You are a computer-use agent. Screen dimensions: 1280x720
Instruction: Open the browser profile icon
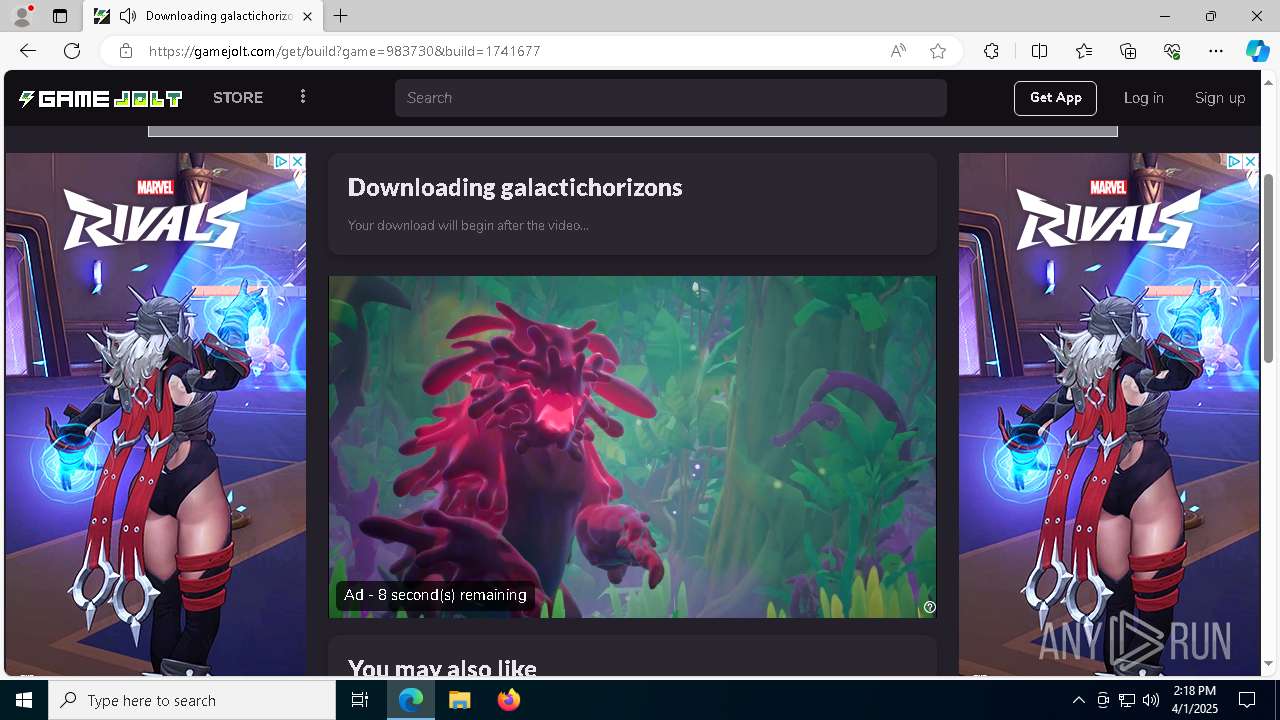tap(21, 16)
